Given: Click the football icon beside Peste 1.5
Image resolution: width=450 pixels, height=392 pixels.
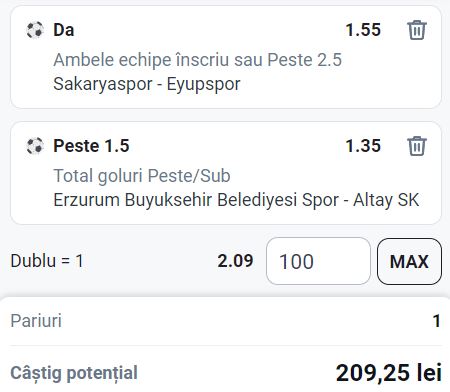Looking at the screenshot, I should (35, 146).
